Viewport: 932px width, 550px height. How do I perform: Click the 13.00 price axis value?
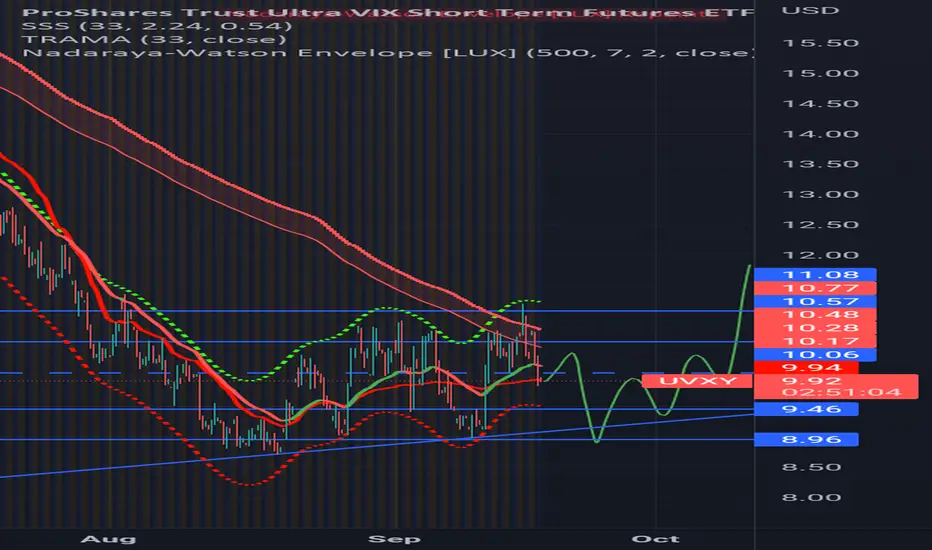coord(821,195)
